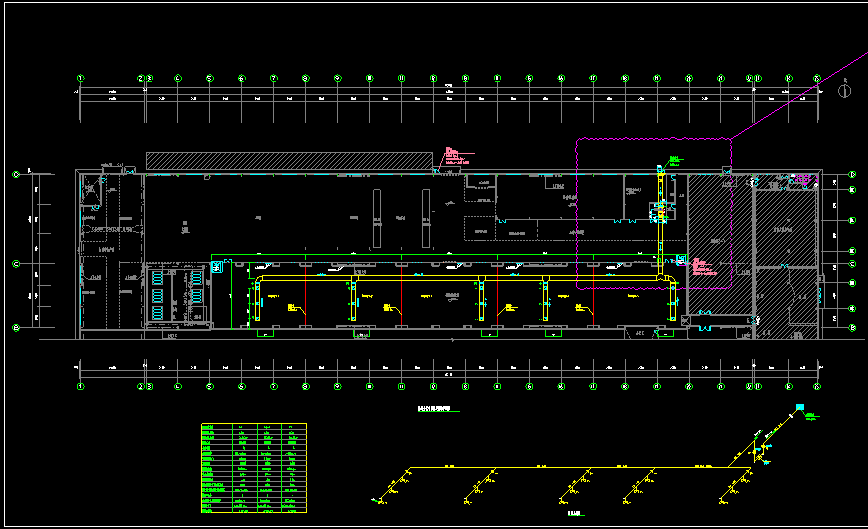Click the green leader label atop the yellow riser
The height and width of the screenshot is (529, 868).
click(x=674, y=159)
